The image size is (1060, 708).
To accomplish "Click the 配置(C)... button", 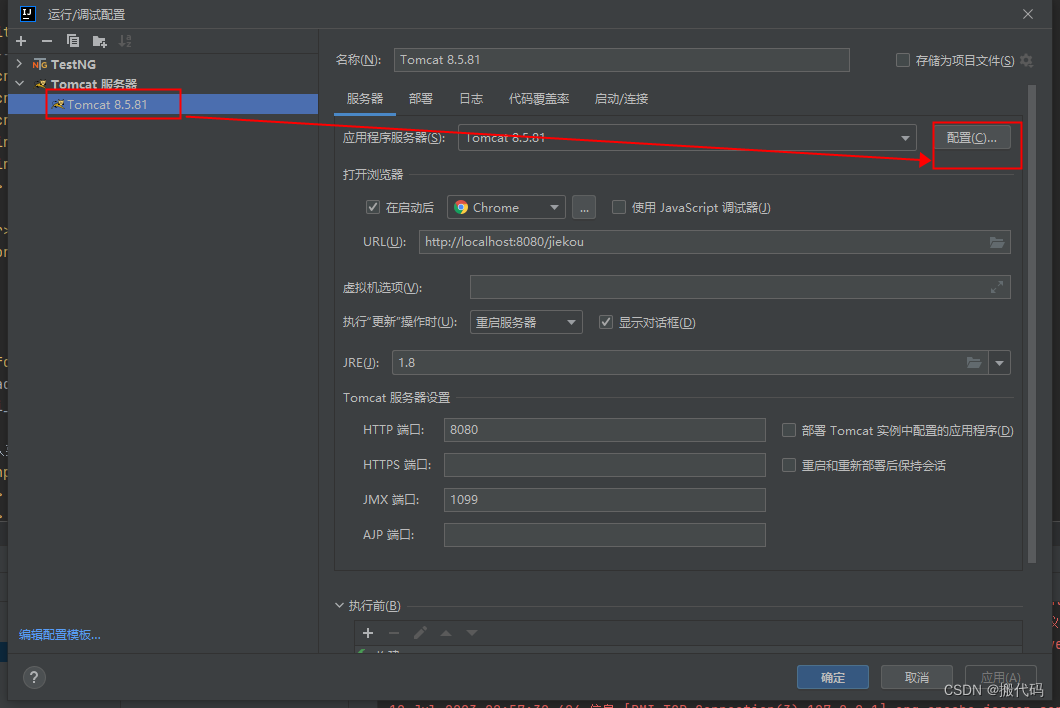I will 971,137.
